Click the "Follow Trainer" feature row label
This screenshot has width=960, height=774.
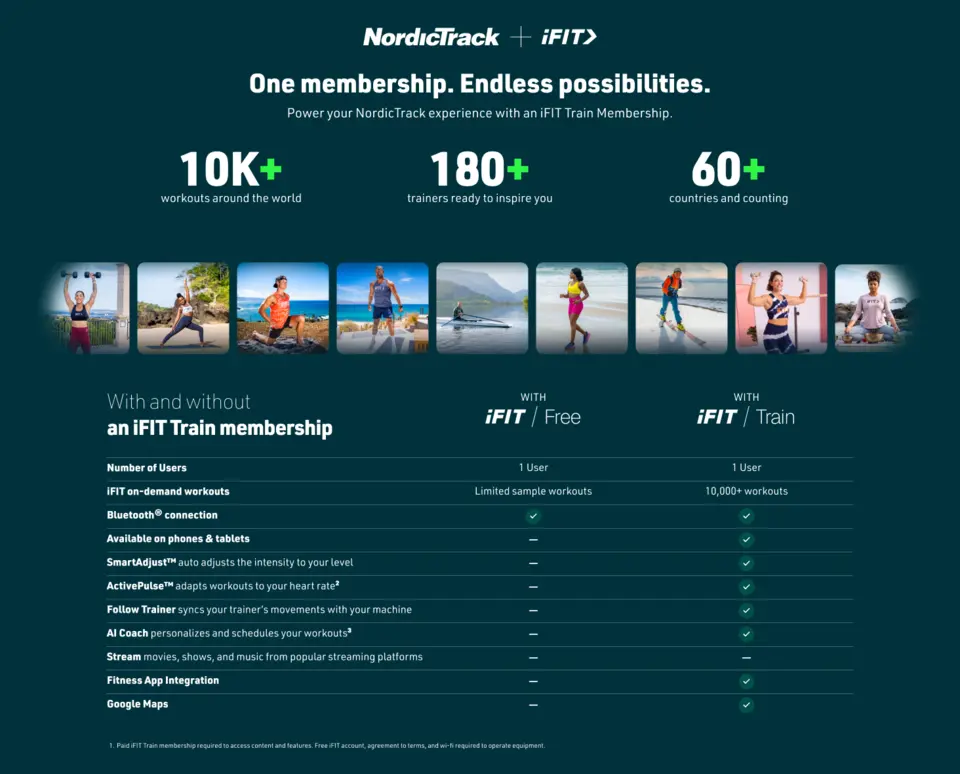259,610
